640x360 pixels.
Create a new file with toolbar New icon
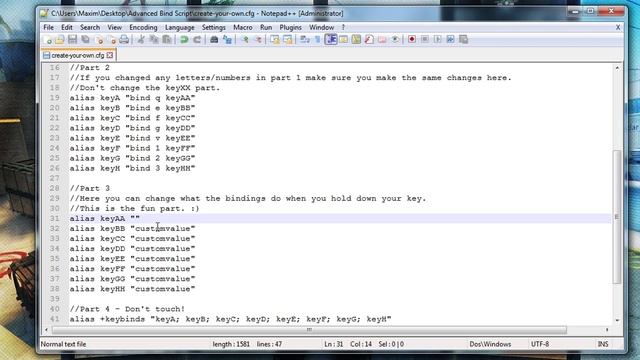pyautogui.click(x=47, y=40)
